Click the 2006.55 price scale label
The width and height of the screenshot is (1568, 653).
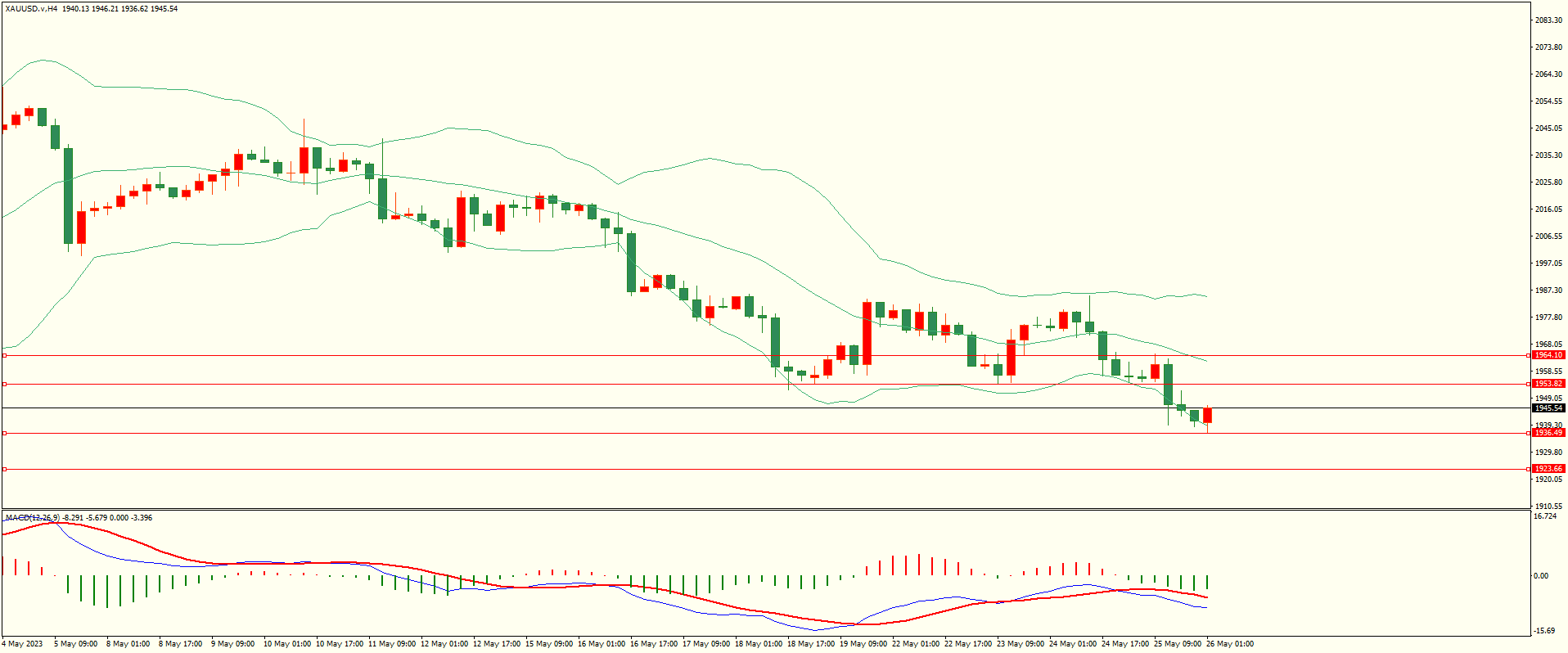(1548, 236)
